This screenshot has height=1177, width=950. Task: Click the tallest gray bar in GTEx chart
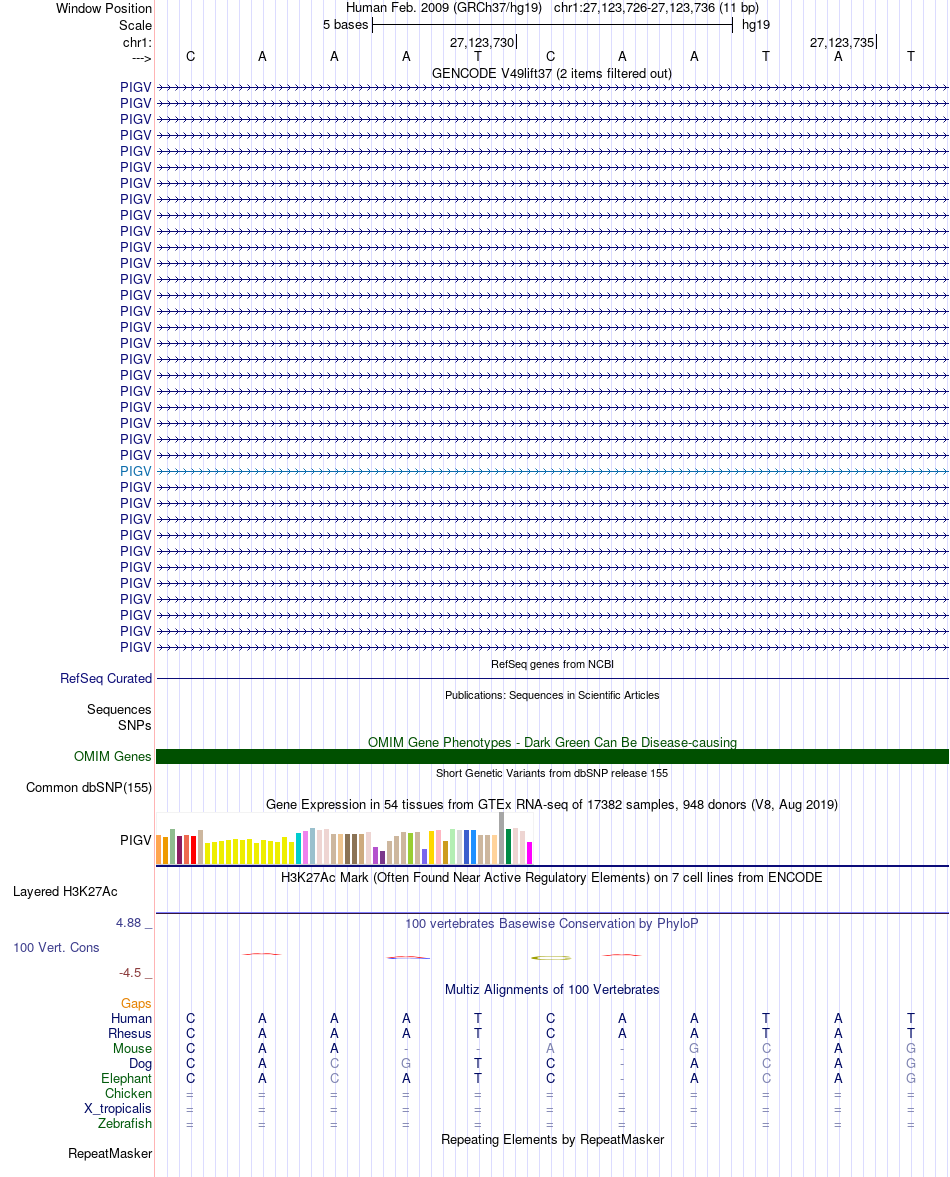click(501, 838)
